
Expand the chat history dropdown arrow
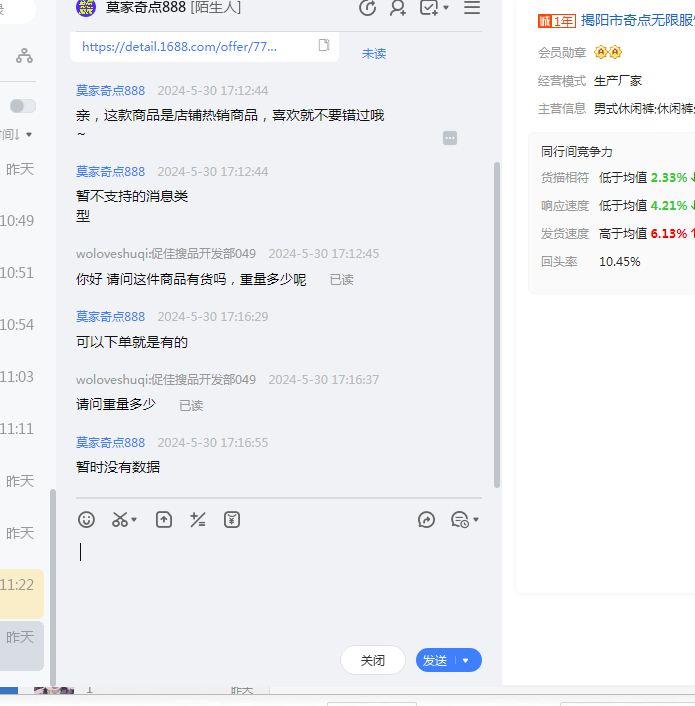pos(476,520)
